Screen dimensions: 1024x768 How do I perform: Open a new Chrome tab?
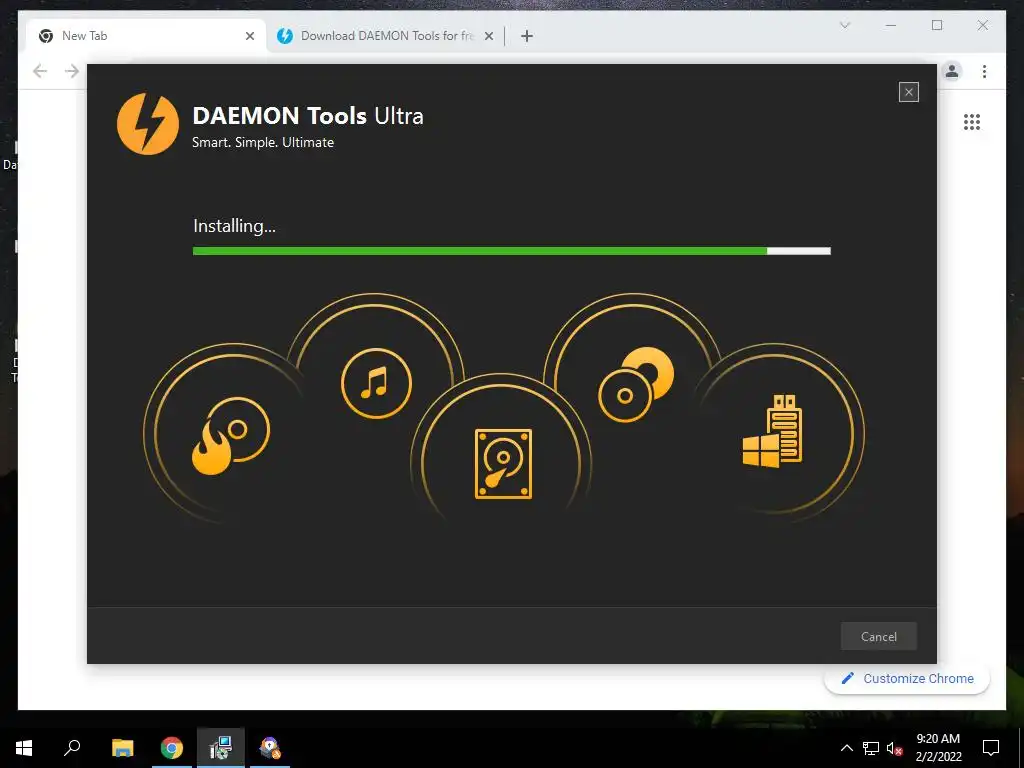click(527, 36)
